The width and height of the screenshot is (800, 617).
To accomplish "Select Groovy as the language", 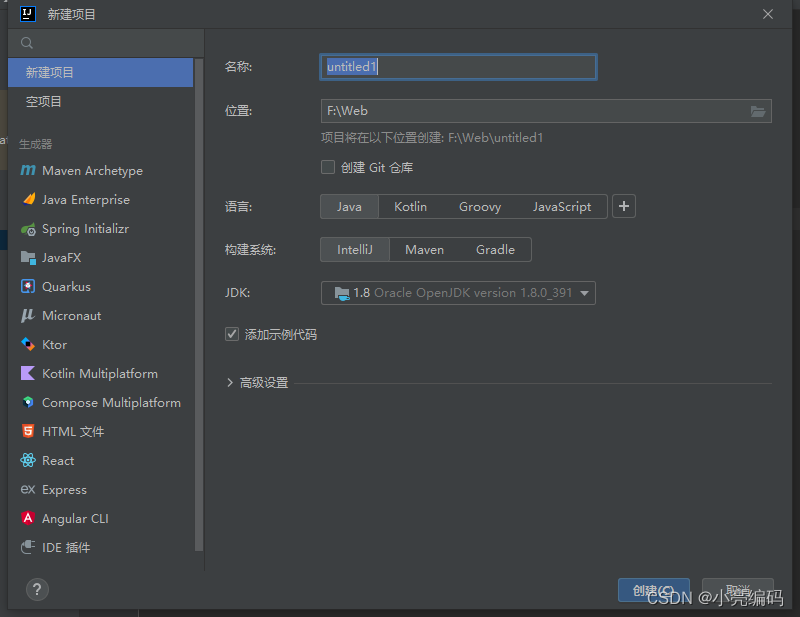I will [480, 207].
